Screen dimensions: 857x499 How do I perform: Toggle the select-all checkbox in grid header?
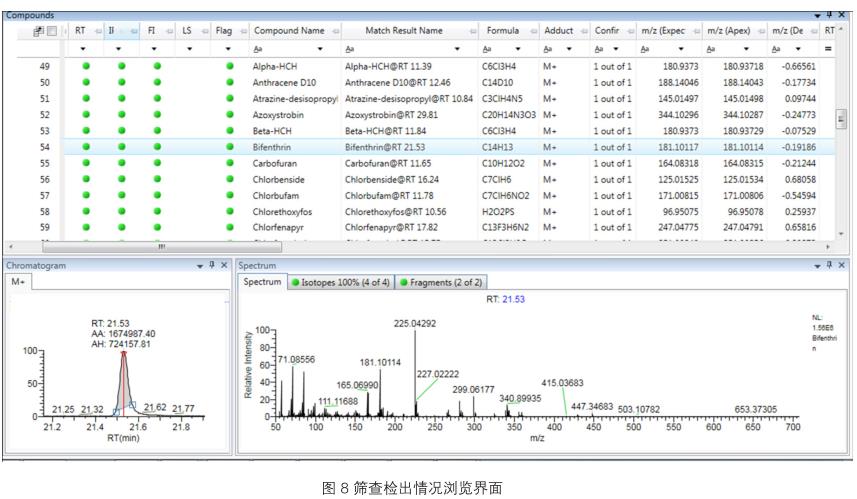pyautogui.click(x=51, y=31)
